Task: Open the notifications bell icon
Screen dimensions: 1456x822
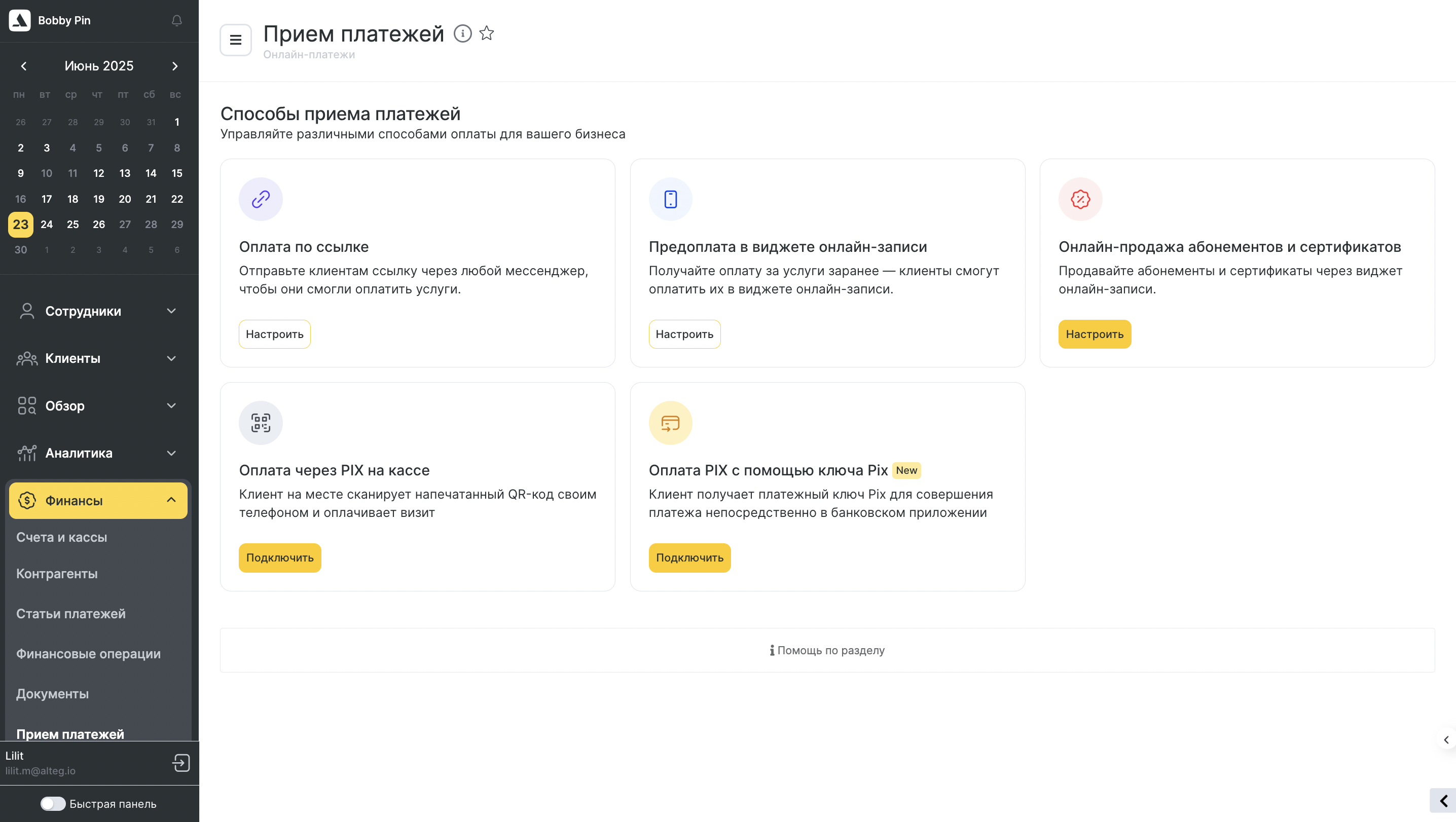Action: pos(176,20)
